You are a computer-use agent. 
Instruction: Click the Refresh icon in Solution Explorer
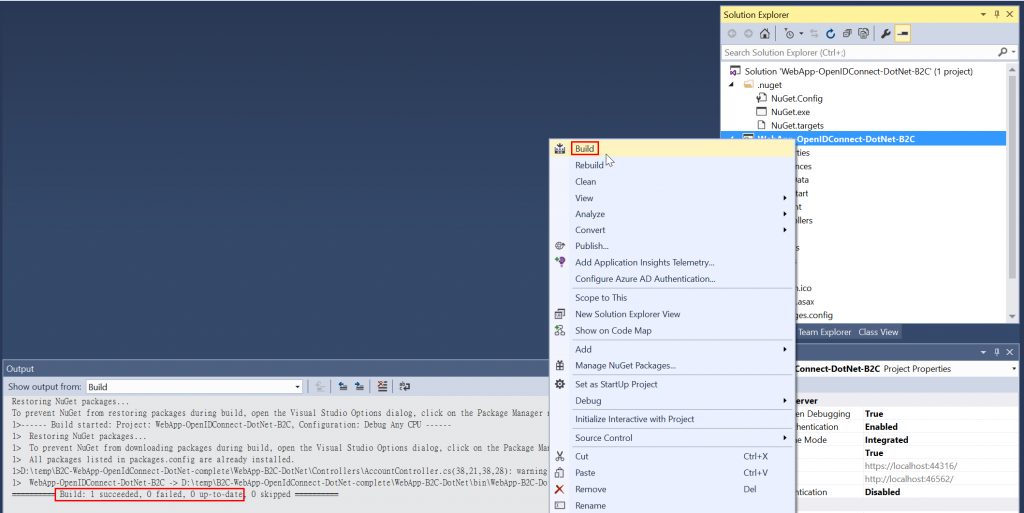point(830,33)
